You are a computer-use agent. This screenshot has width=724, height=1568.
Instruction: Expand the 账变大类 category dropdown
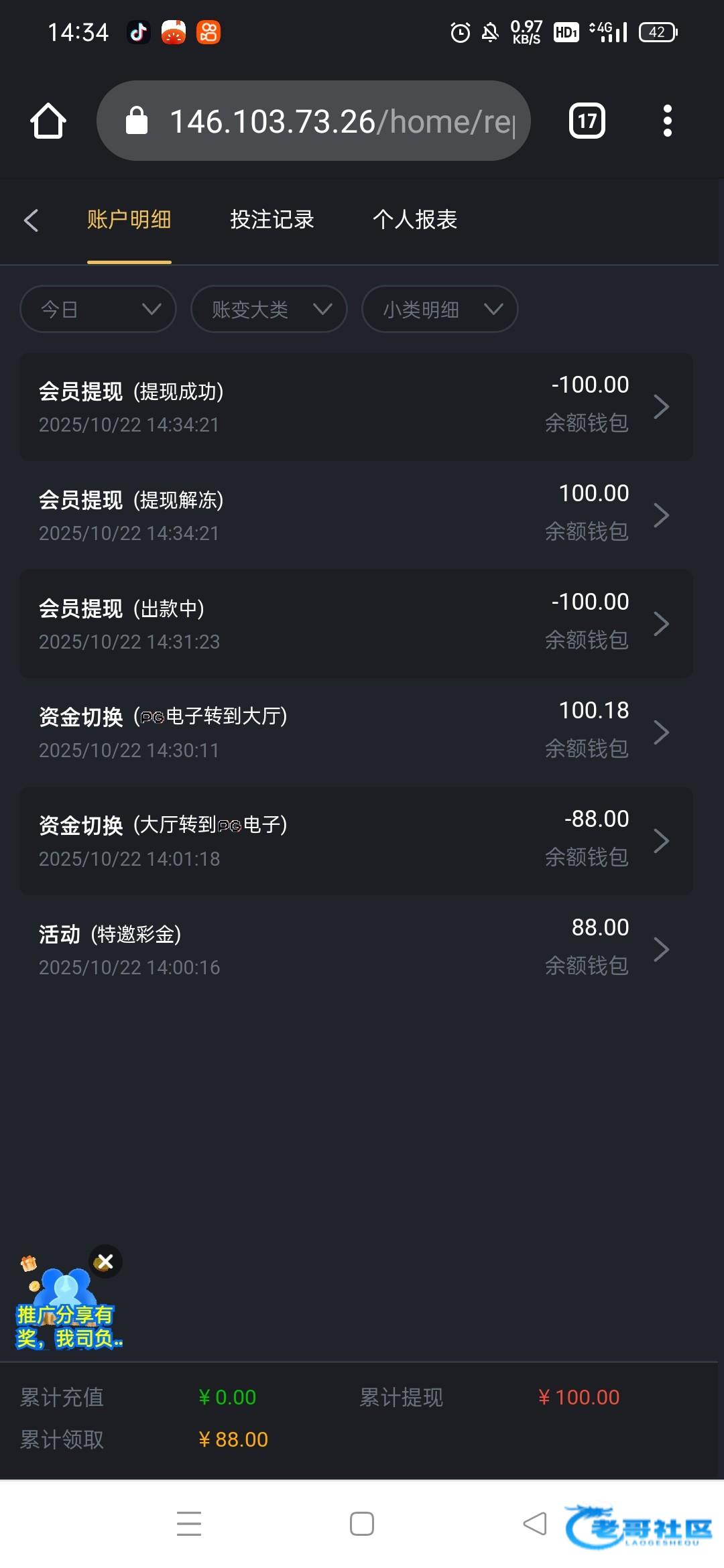pyautogui.click(x=269, y=309)
